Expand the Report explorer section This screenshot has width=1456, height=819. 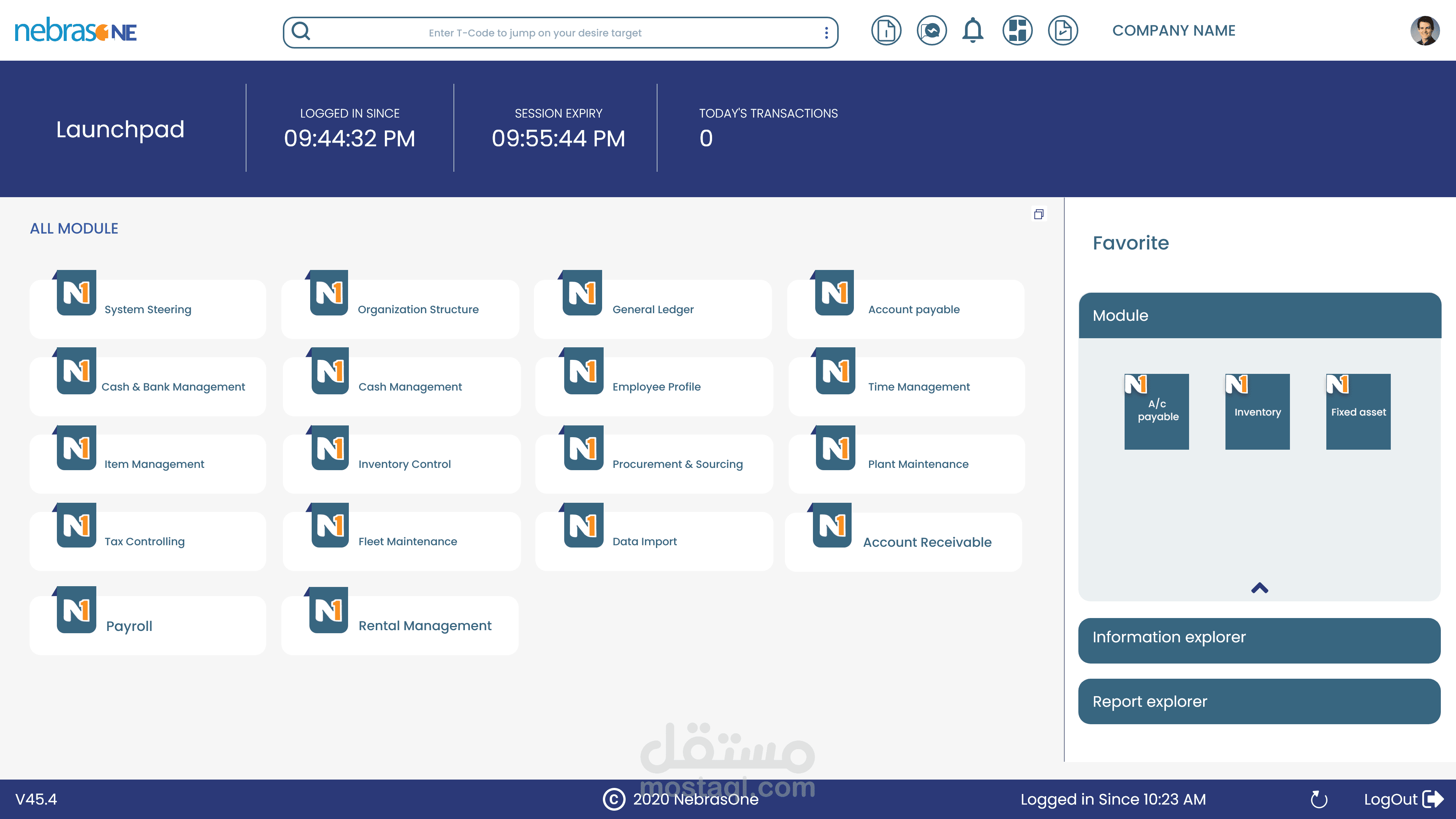(1259, 701)
